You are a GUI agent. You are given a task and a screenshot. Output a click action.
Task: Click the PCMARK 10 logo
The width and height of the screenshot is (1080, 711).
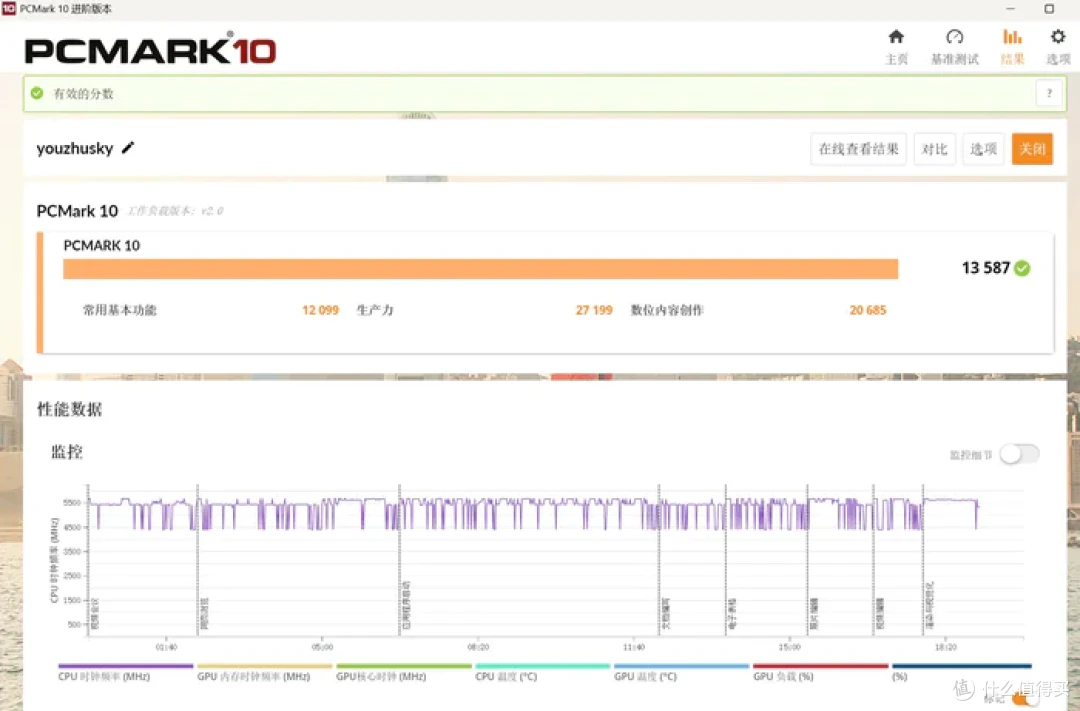click(x=150, y=48)
